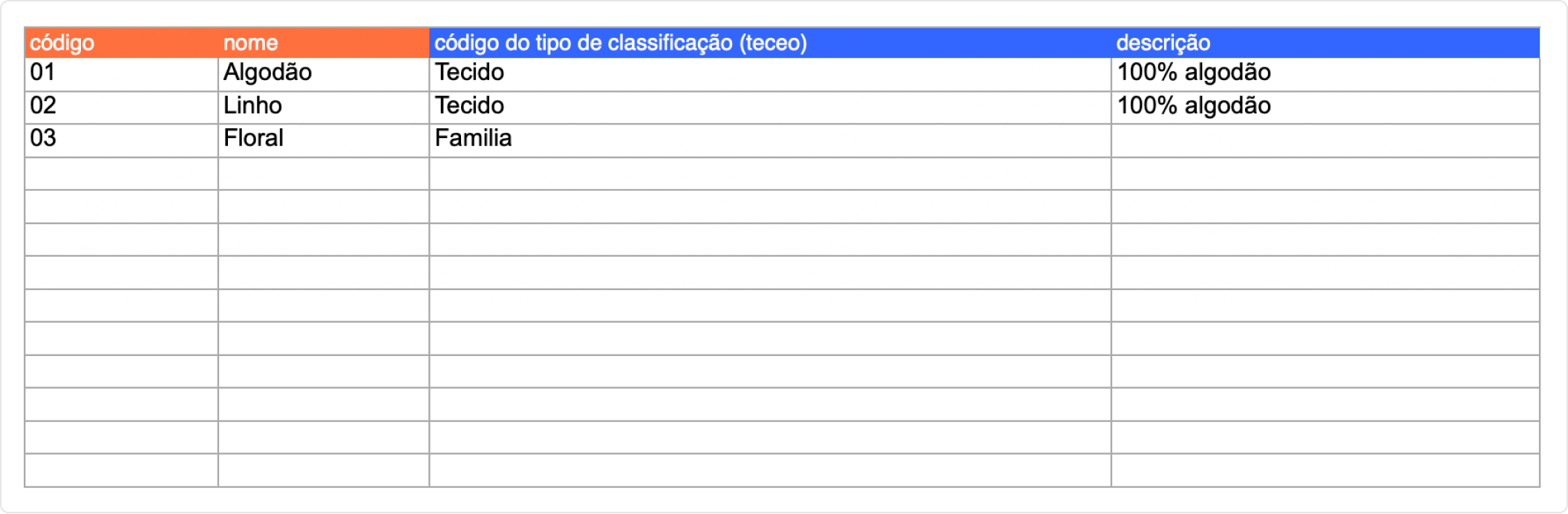The width and height of the screenshot is (1568, 514).
Task: Select the bottom-most empty cell in código column
Action: point(121,470)
